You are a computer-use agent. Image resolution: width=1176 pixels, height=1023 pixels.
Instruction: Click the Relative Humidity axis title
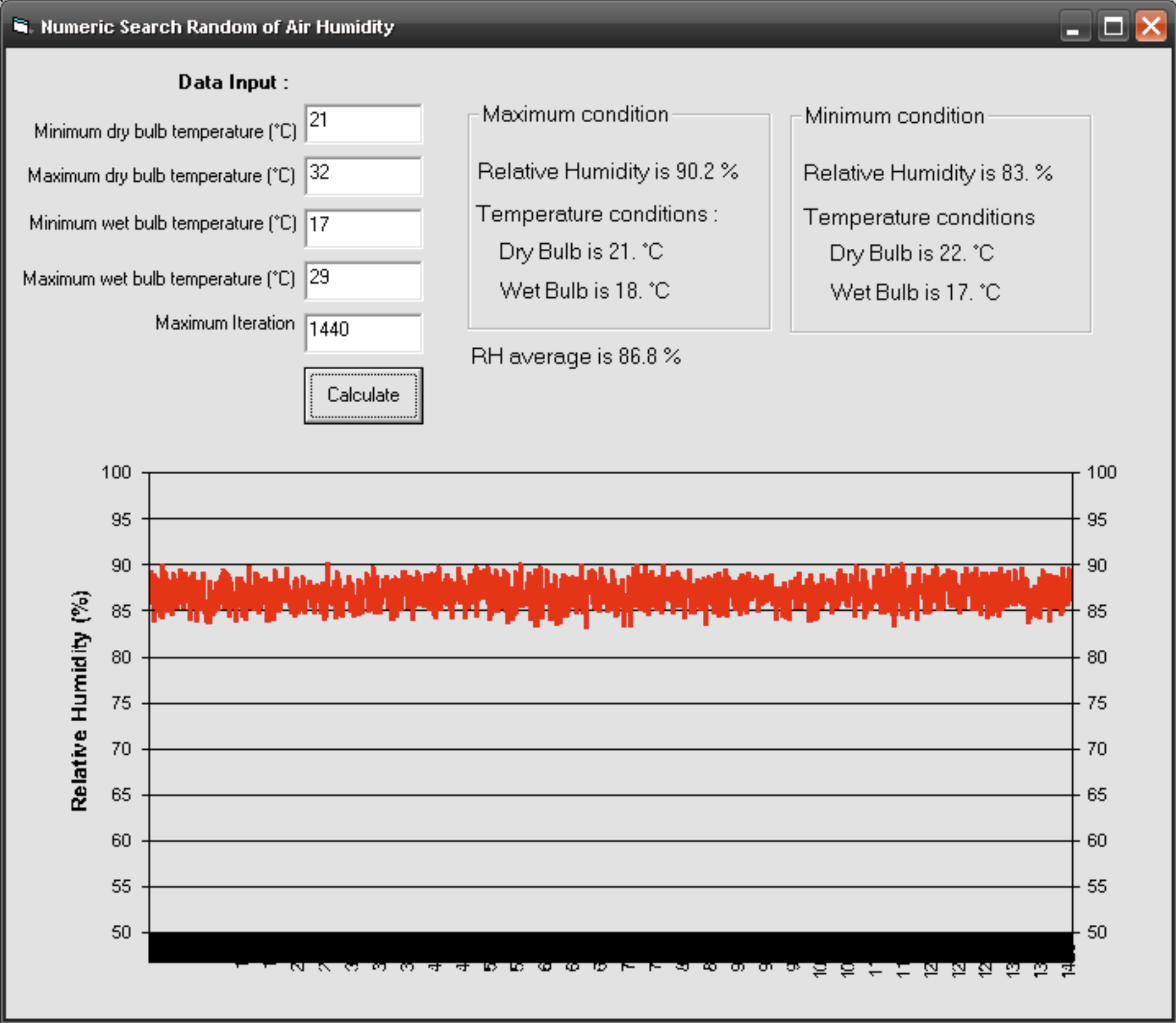click(79, 701)
